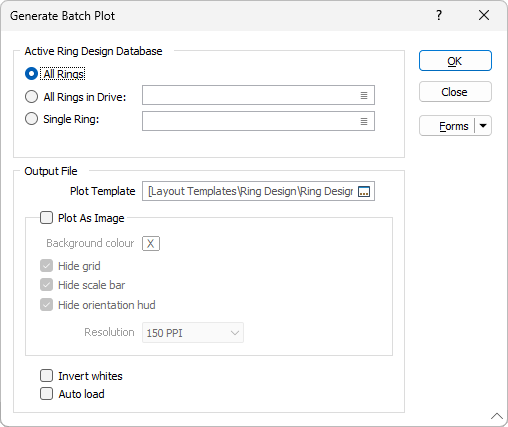508x427 pixels.
Task: Select the All Rings radio button
Action: point(31,74)
